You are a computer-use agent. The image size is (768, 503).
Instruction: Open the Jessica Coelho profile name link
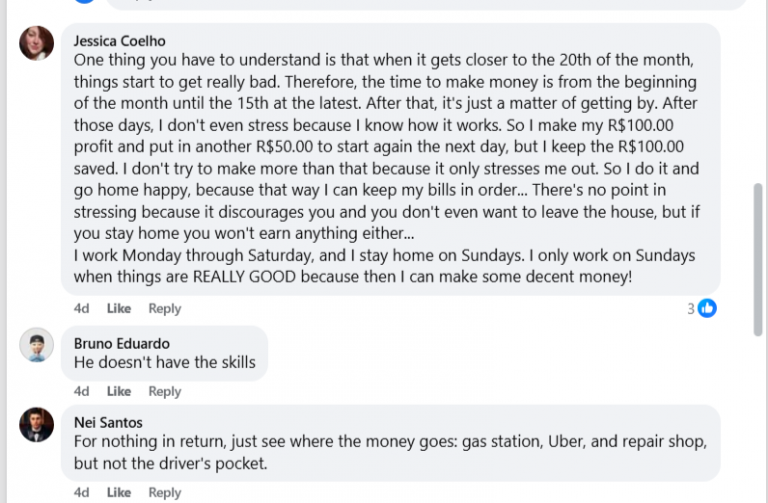[x=117, y=41]
